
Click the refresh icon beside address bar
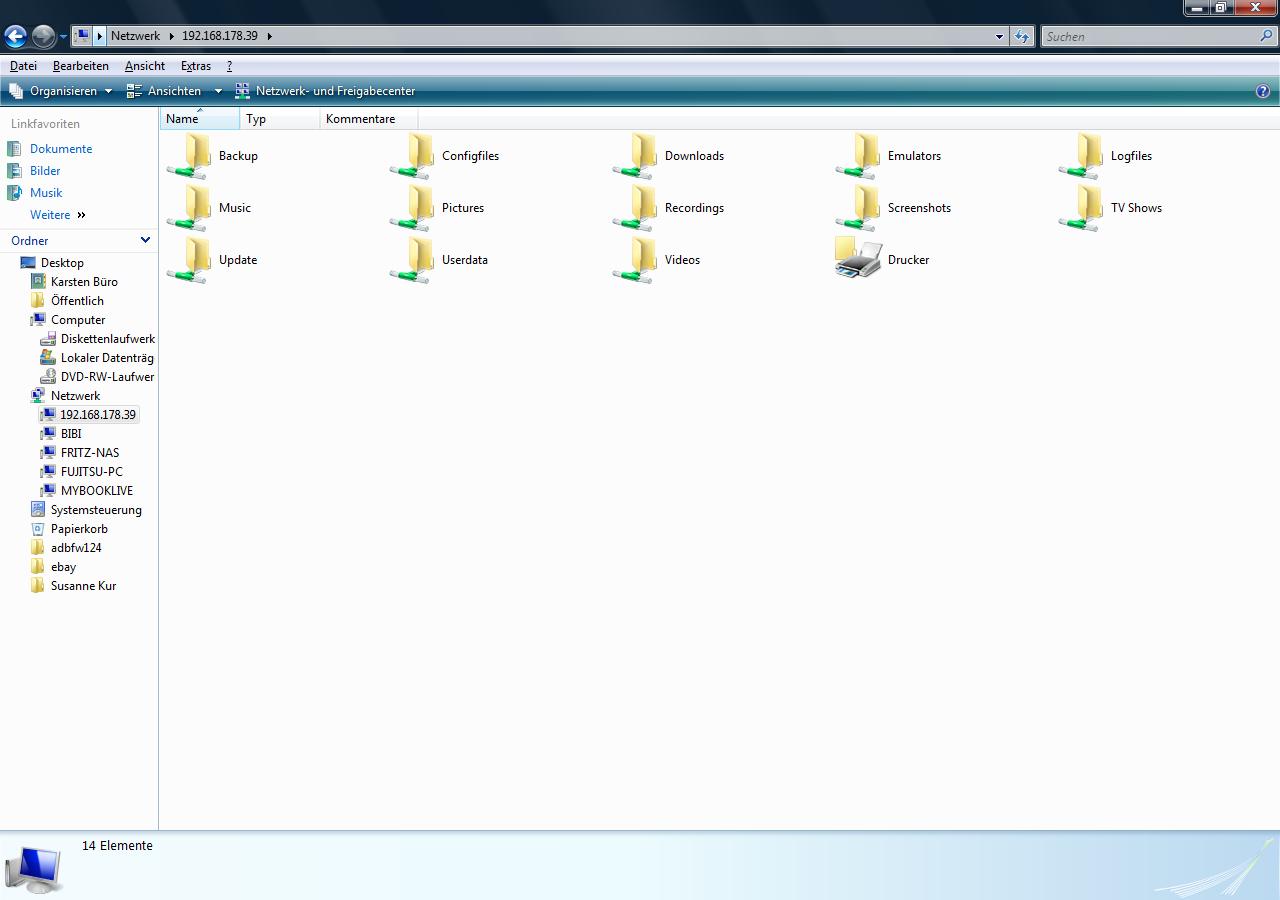click(1021, 37)
